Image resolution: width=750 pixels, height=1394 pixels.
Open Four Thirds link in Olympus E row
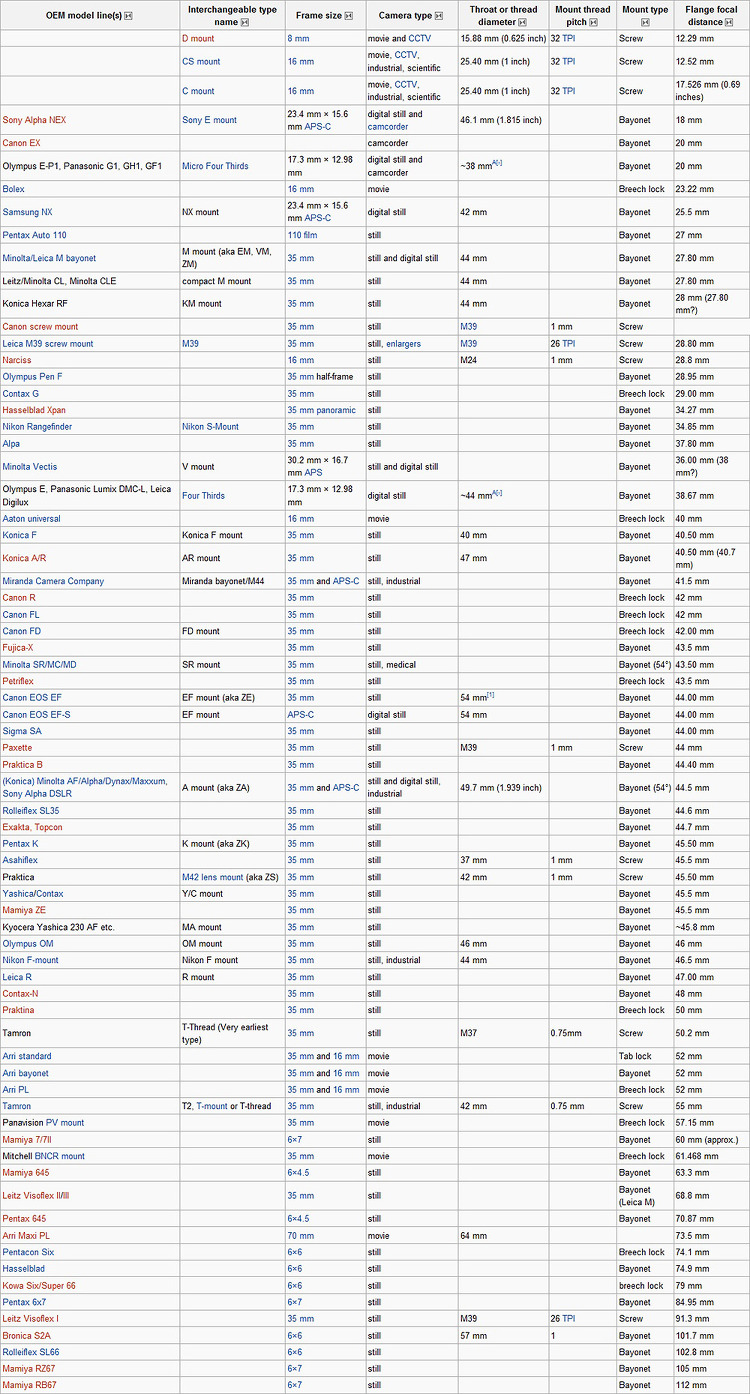click(x=203, y=495)
